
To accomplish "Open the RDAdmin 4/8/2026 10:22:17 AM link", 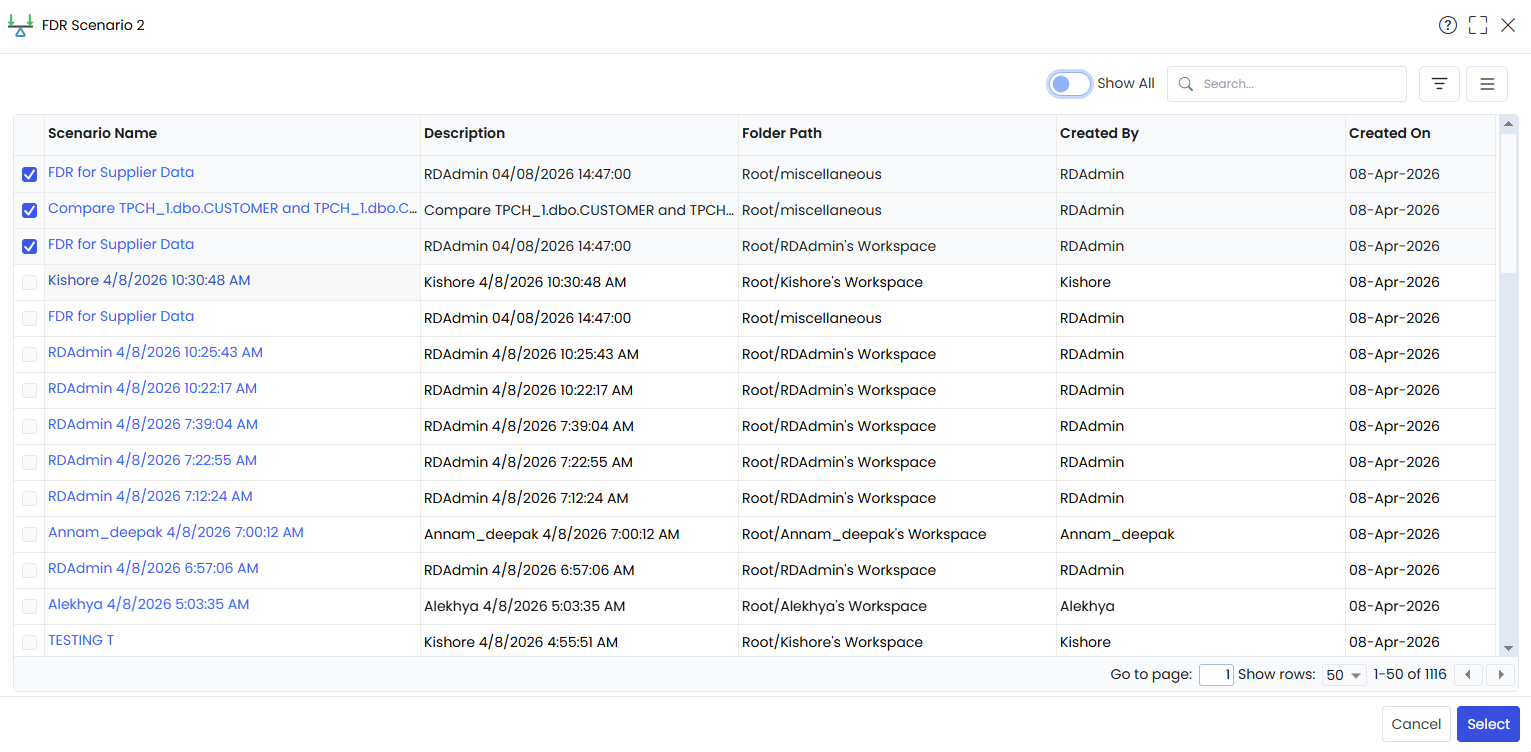I will [x=152, y=388].
